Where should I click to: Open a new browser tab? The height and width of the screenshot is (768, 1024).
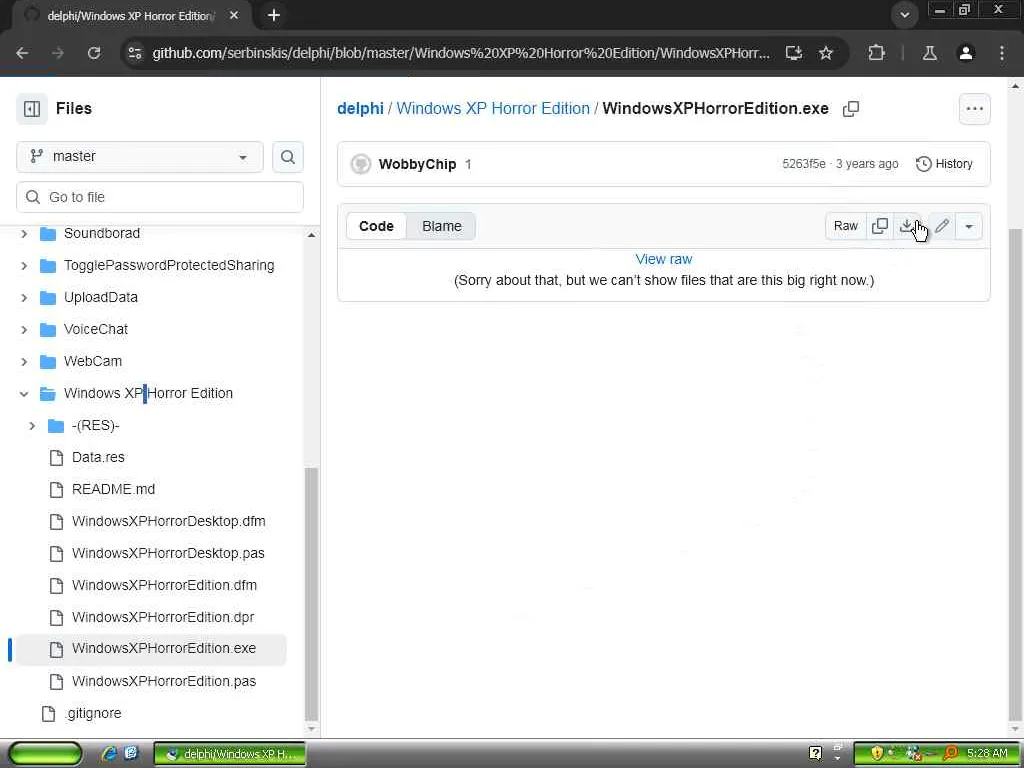coord(274,15)
